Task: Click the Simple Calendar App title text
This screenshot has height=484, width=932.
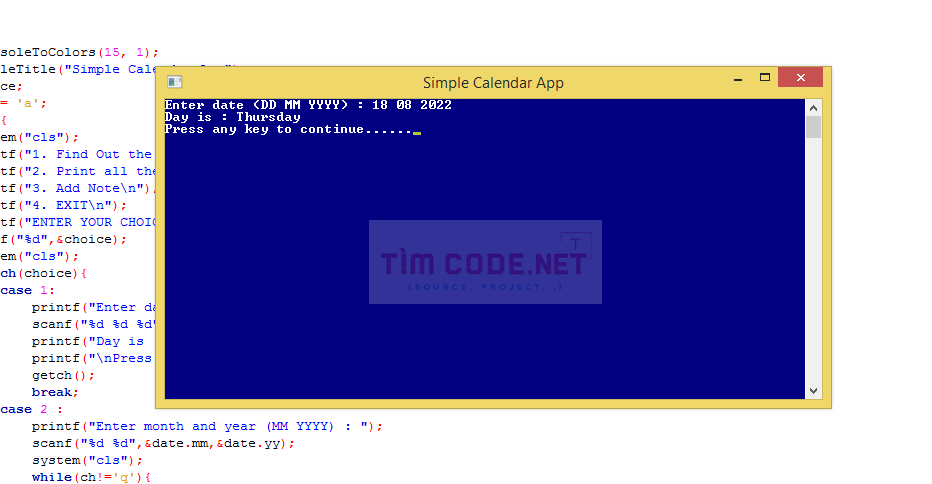Action: click(x=493, y=83)
